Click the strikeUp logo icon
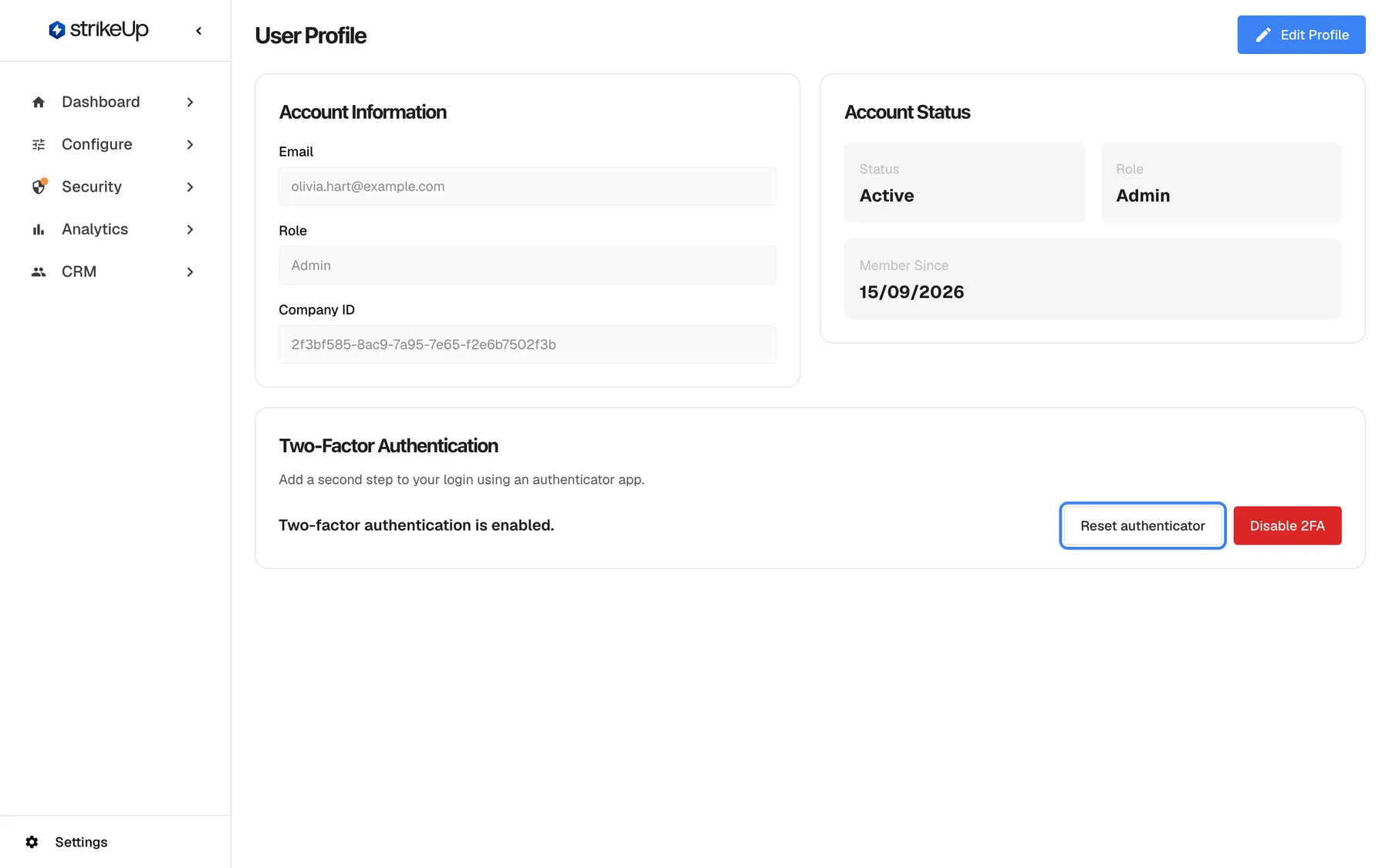Viewport: 1389px width, 868px height. 56,30
